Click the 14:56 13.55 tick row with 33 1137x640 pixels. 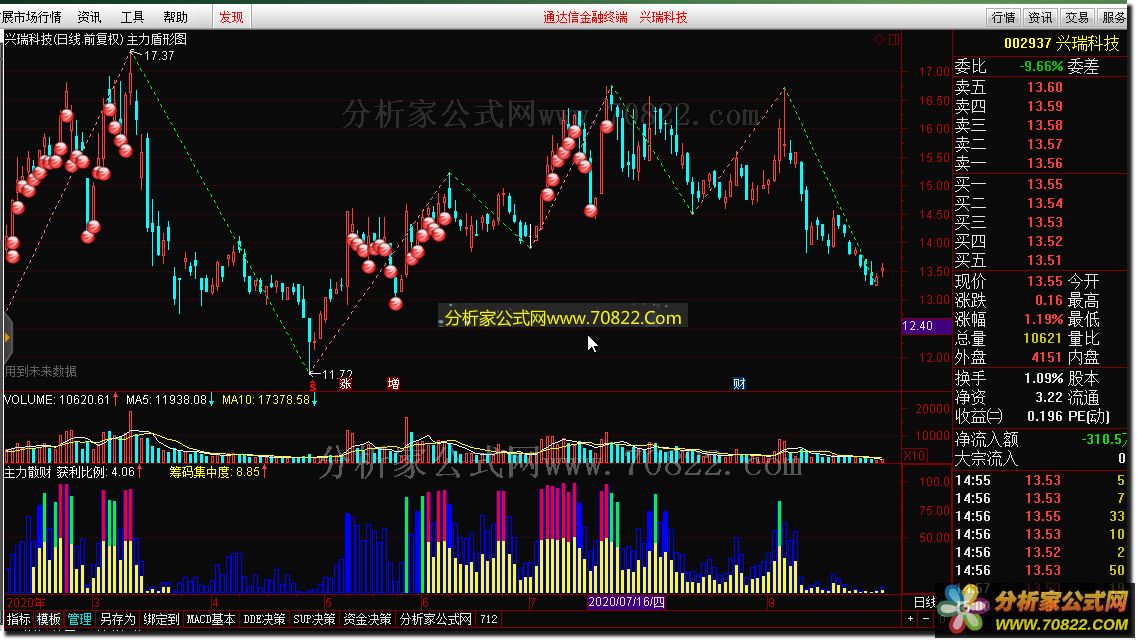click(1041, 516)
